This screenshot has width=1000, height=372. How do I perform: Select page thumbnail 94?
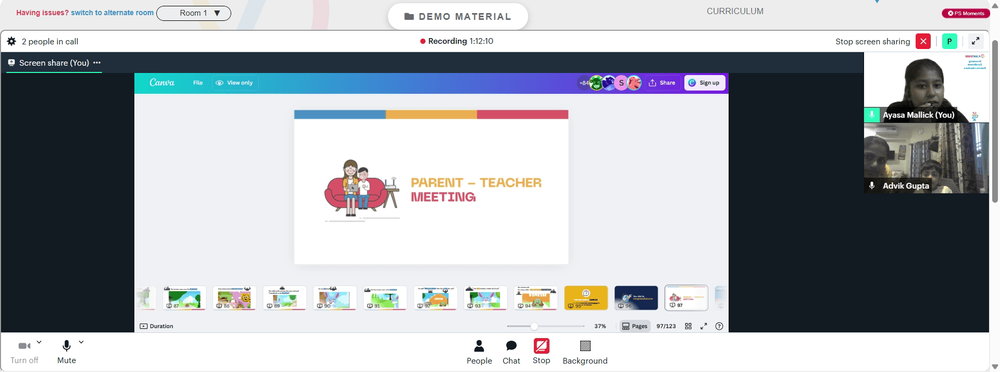pos(536,298)
